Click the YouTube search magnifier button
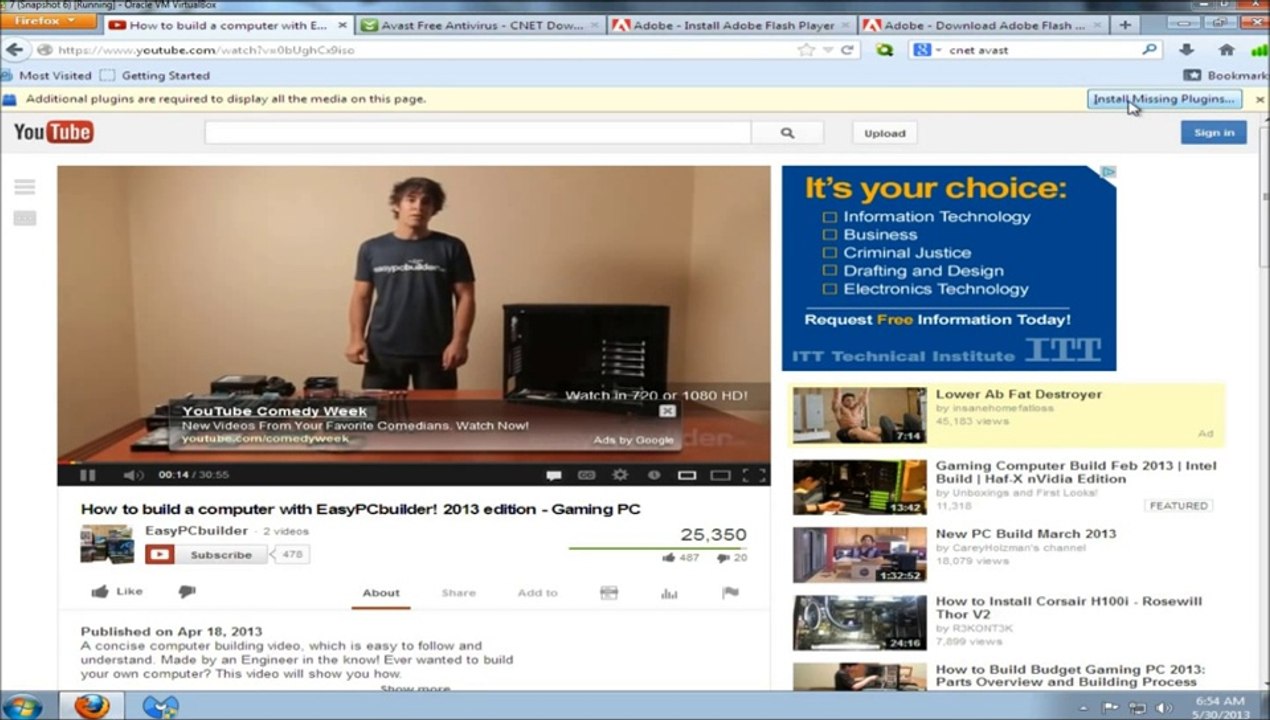This screenshot has width=1270, height=720. click(x=787, y=132)
